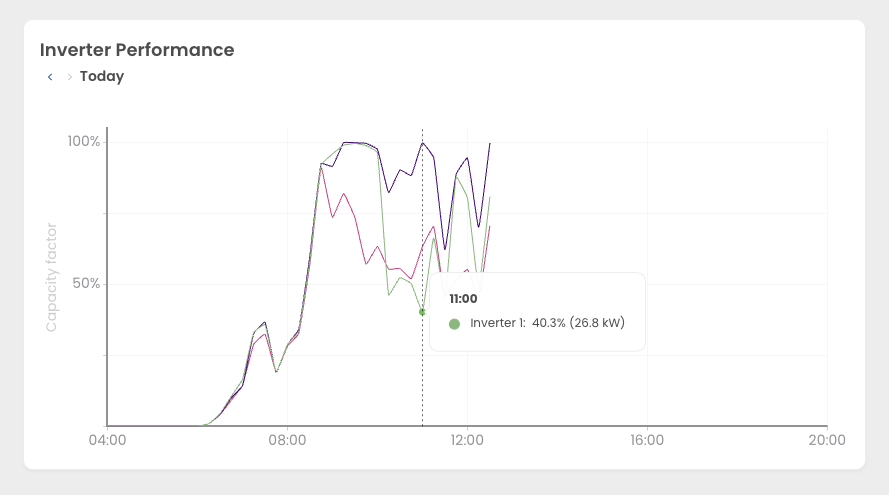The image size is (889, 495).
Task: Click the 12:00 x-axis label
Action: click(467, 440)
